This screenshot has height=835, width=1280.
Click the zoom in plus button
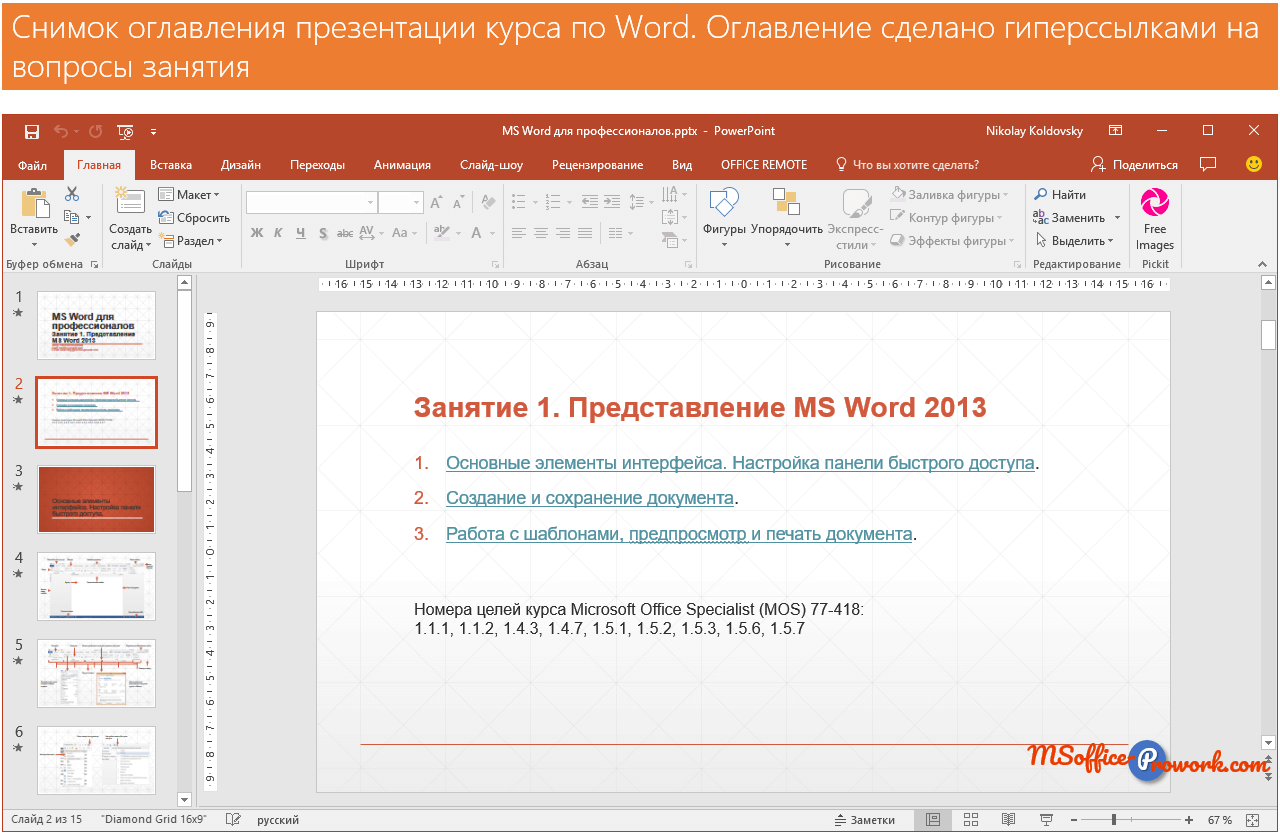point(1189,819)
